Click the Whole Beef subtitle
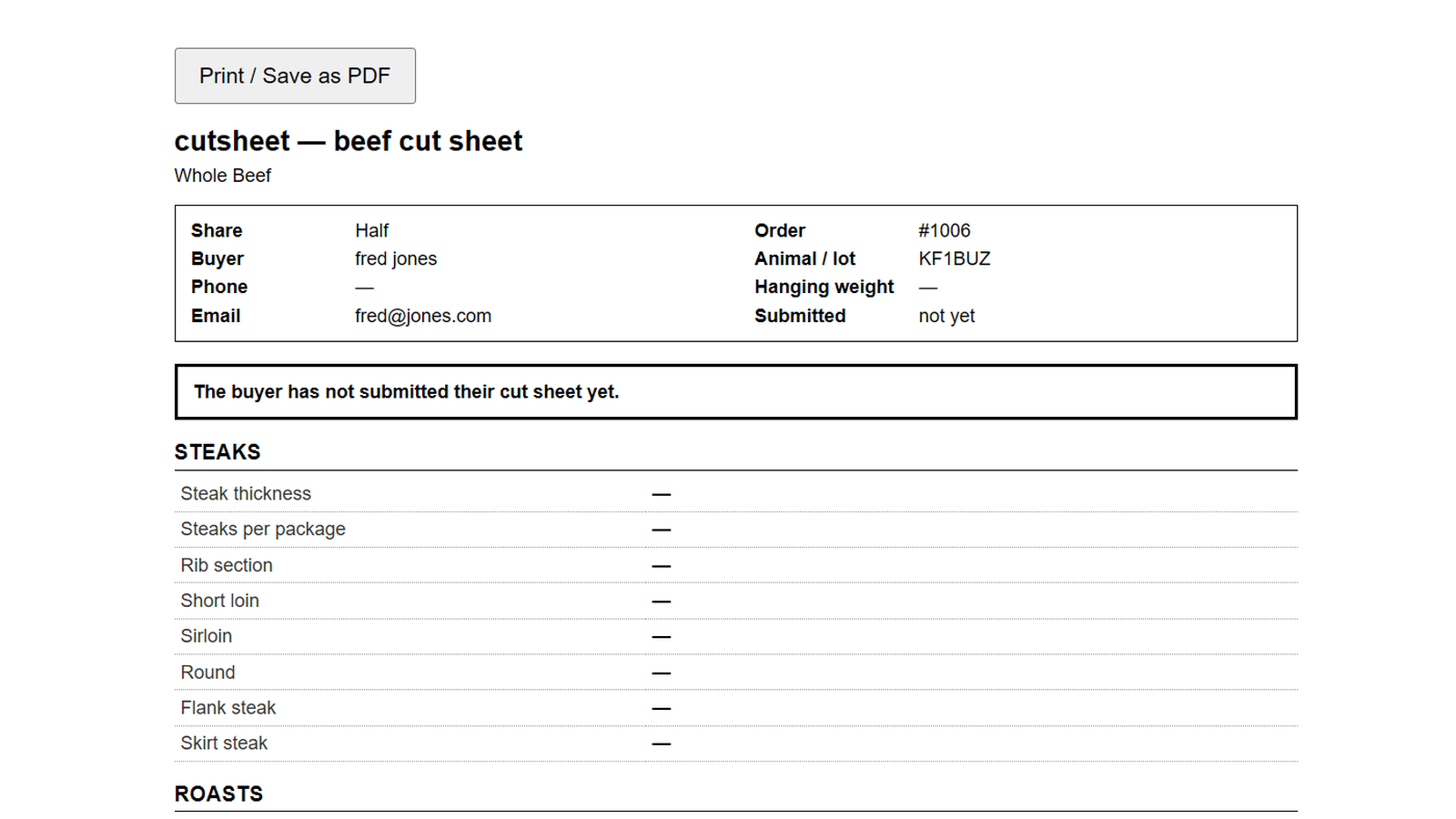 [x=223, y=176]
